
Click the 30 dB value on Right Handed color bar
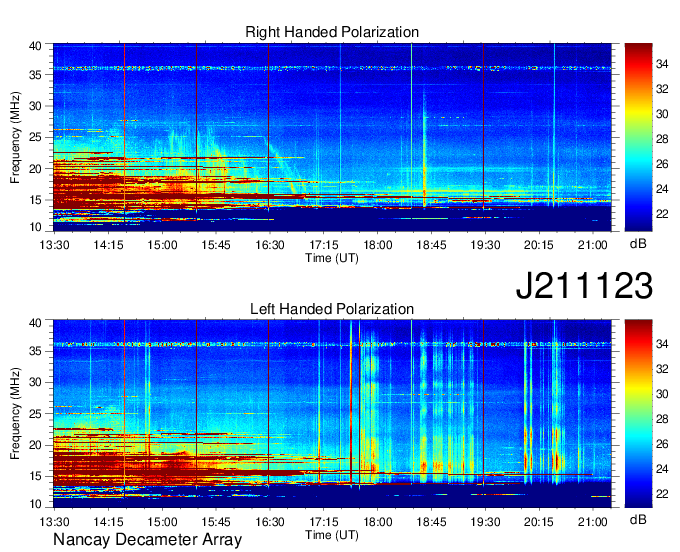[662, 114]
